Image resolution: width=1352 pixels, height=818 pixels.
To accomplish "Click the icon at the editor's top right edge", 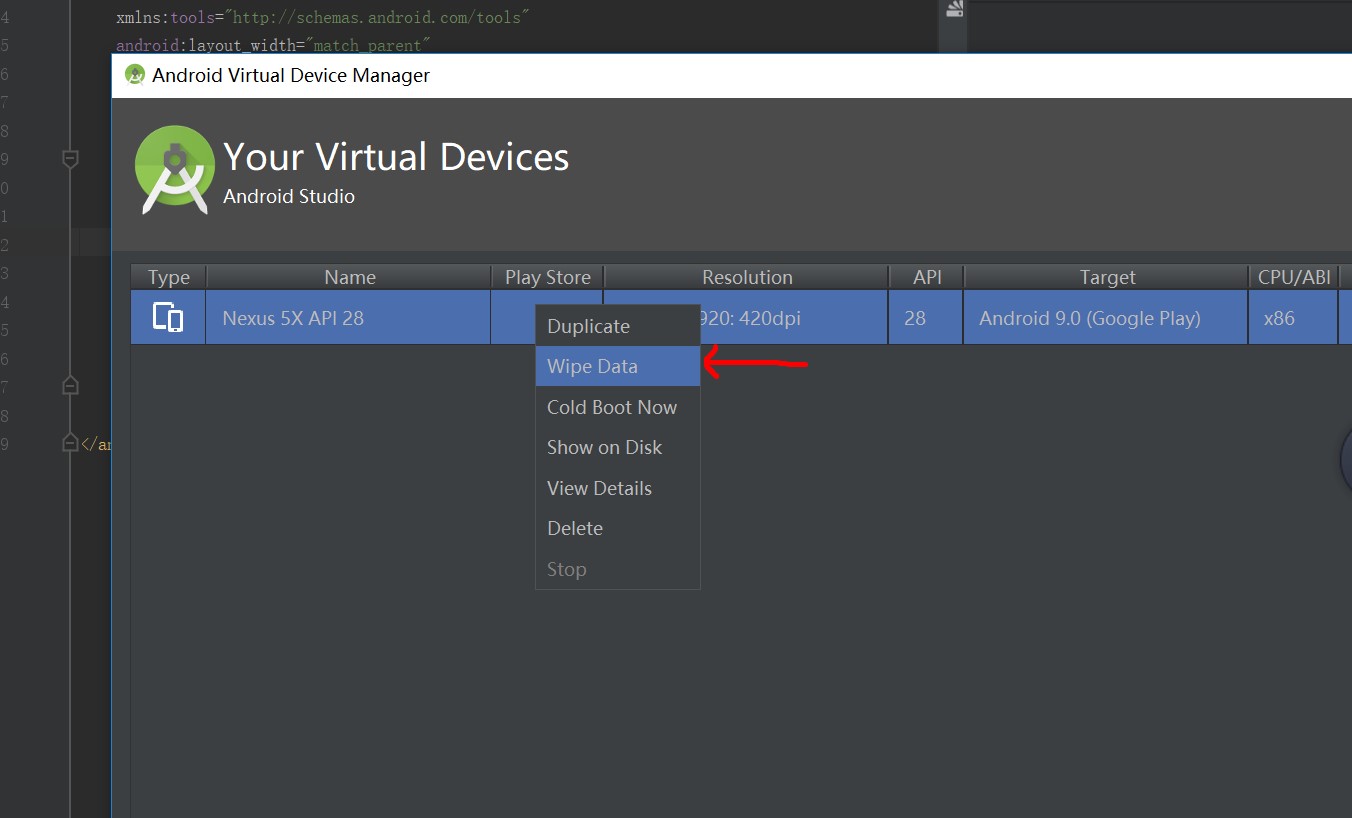I will (954, 9).
